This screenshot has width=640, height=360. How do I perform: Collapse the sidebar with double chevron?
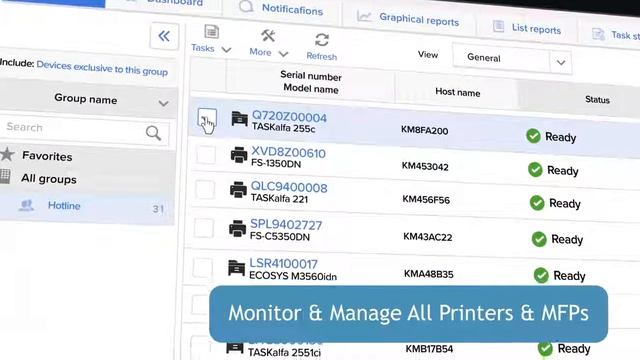(x=164, y=36)
